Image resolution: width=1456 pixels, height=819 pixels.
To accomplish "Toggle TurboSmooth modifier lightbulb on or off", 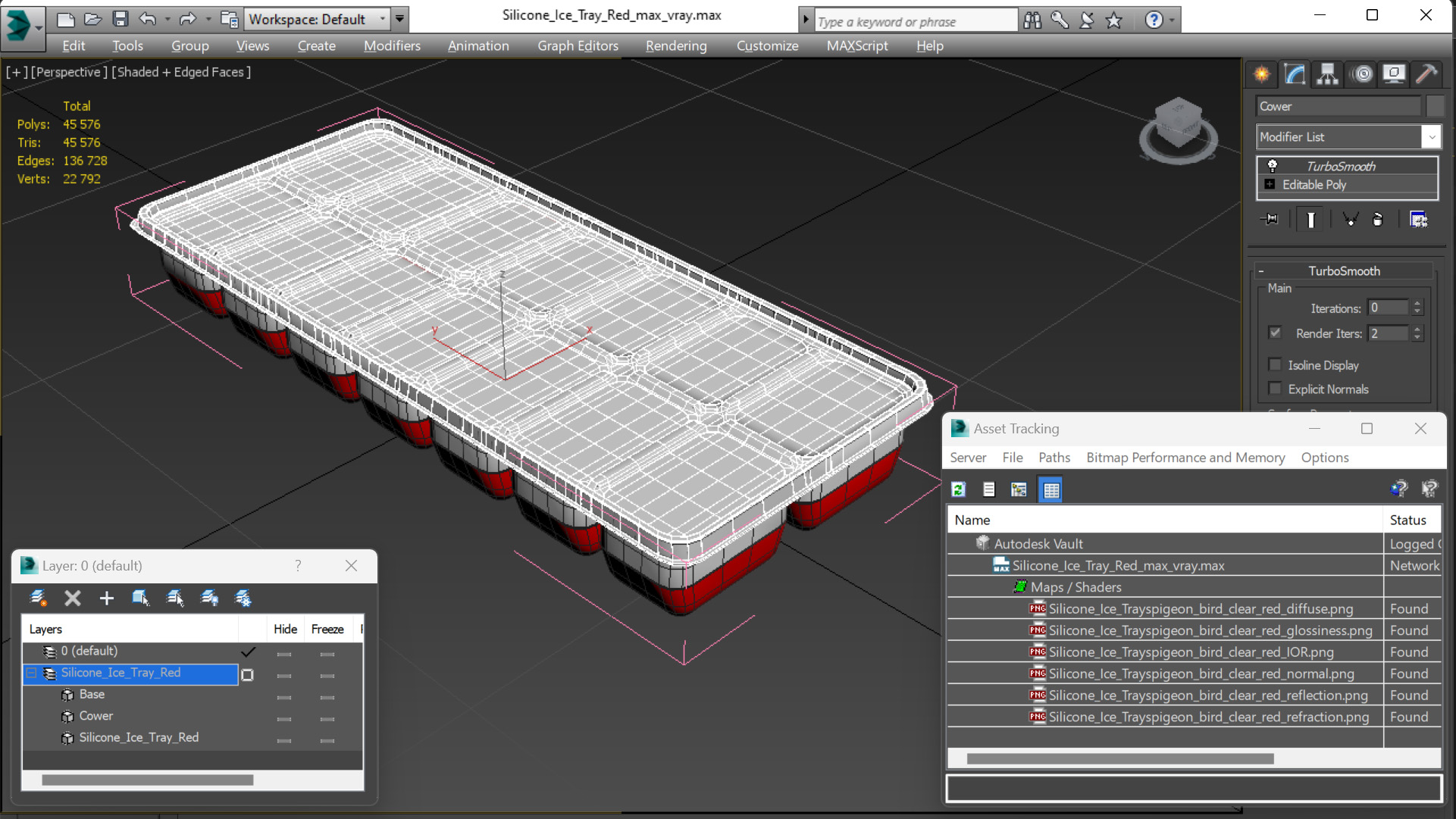I will point(1273,166).
